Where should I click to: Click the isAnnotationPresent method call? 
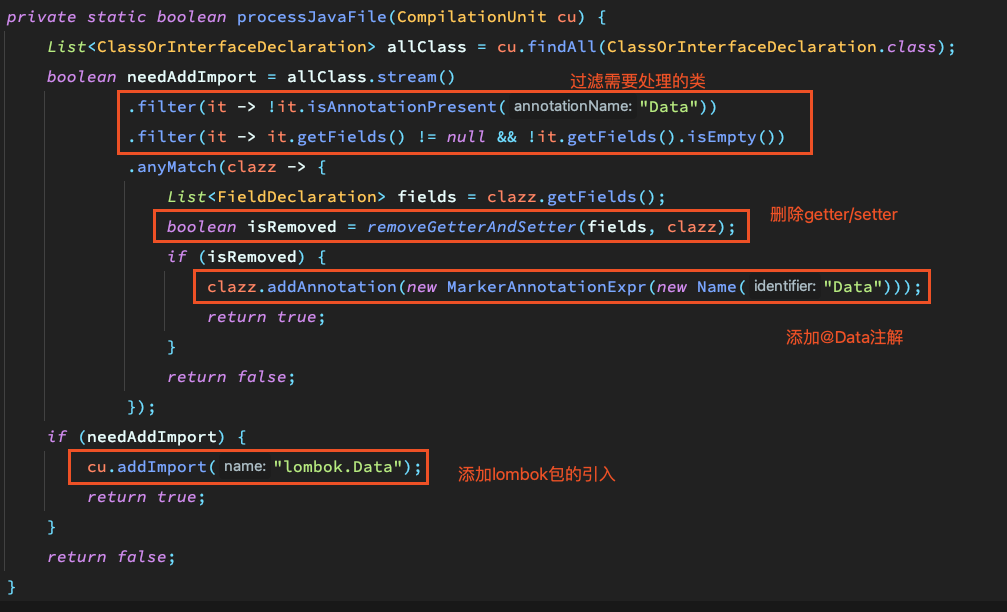[x=402, y=107]
